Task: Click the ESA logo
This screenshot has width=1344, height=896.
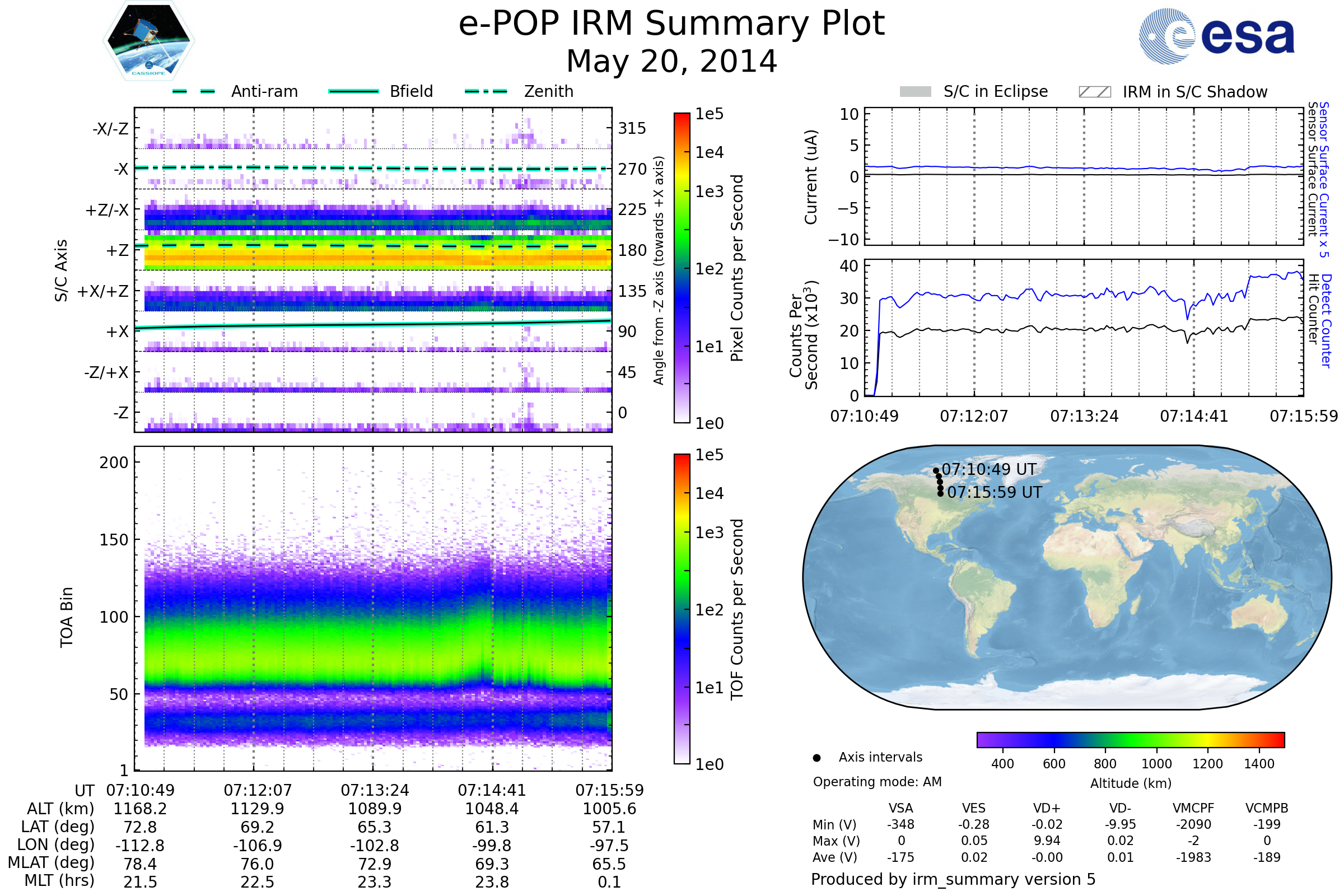Action: coord(1216,36)
